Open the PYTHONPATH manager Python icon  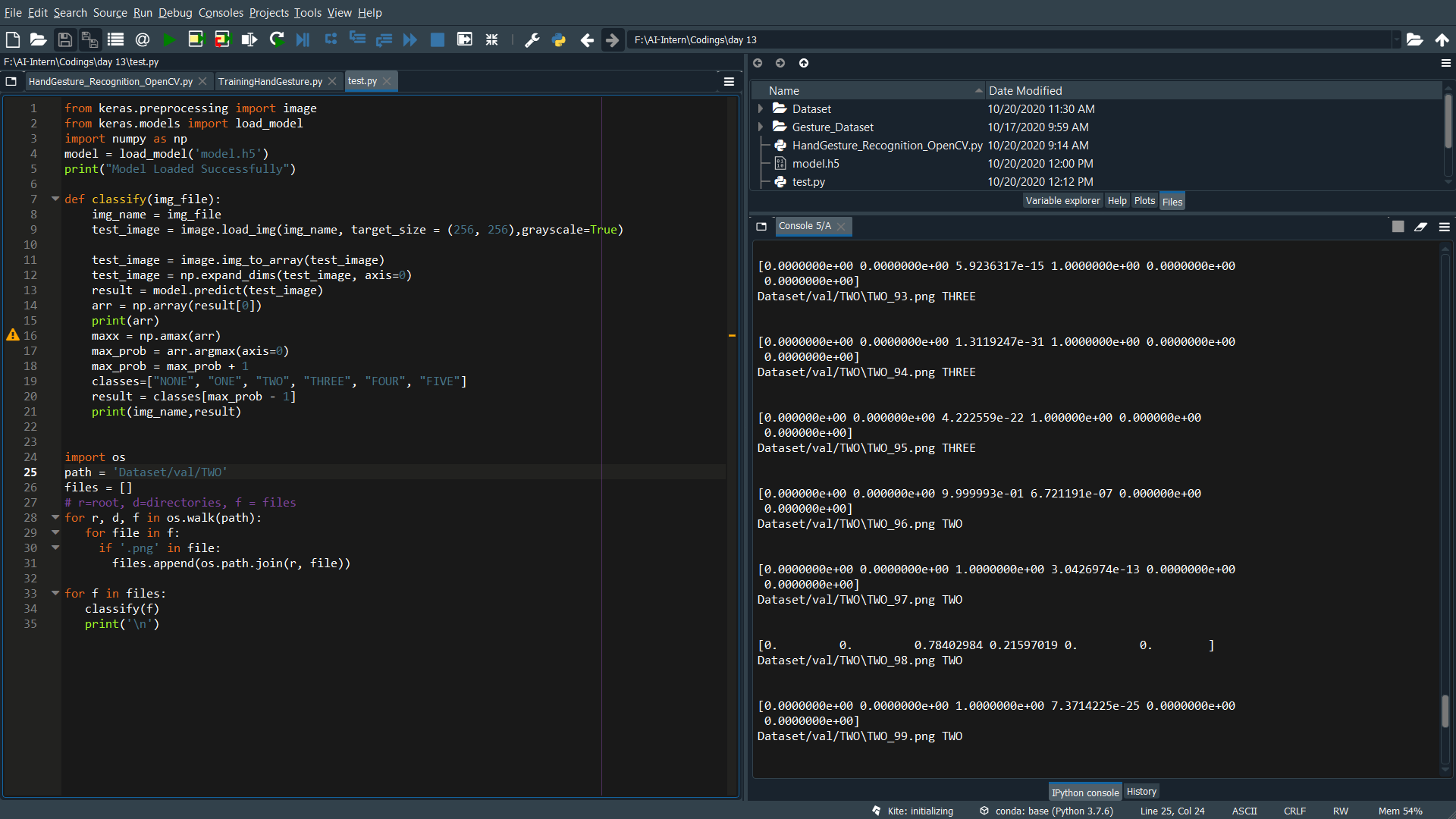pos(559,39)
